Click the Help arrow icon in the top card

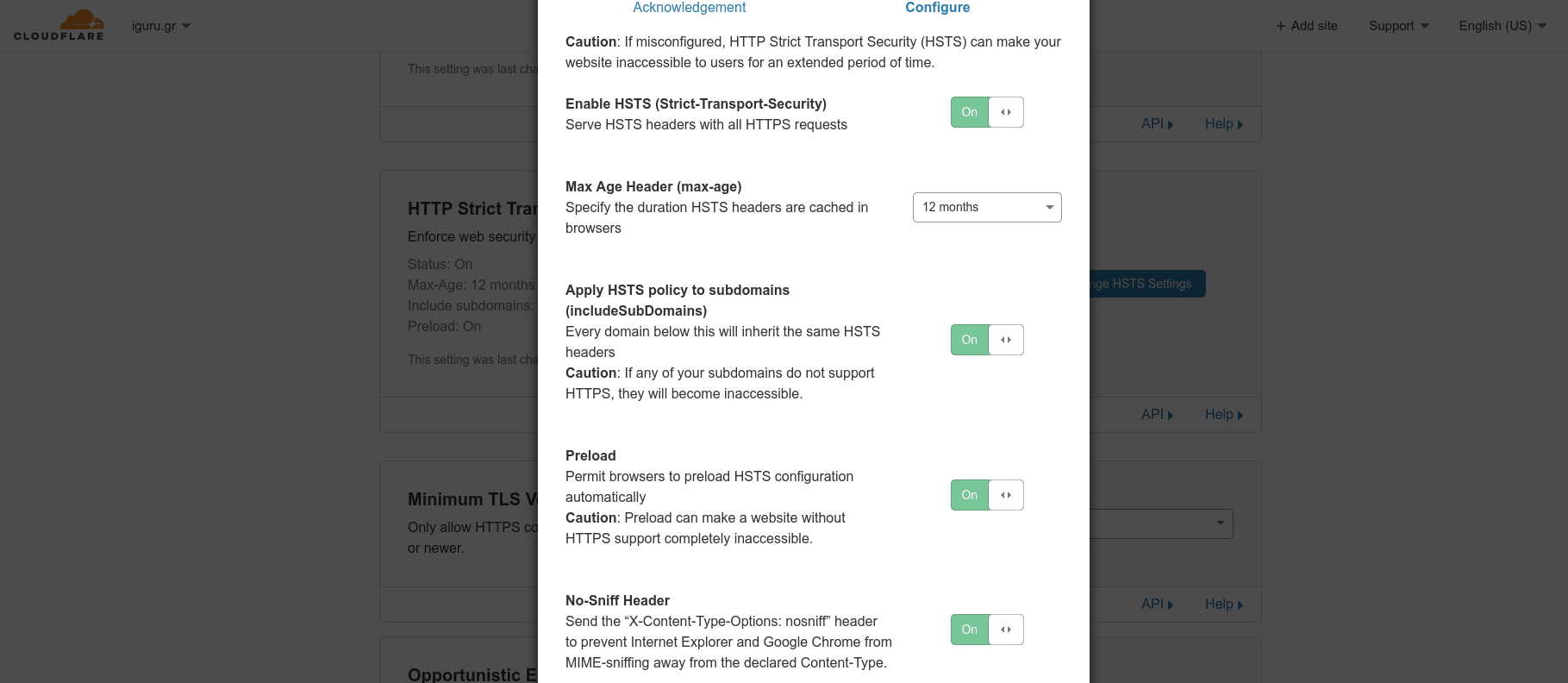click(x=1240, y=125)
